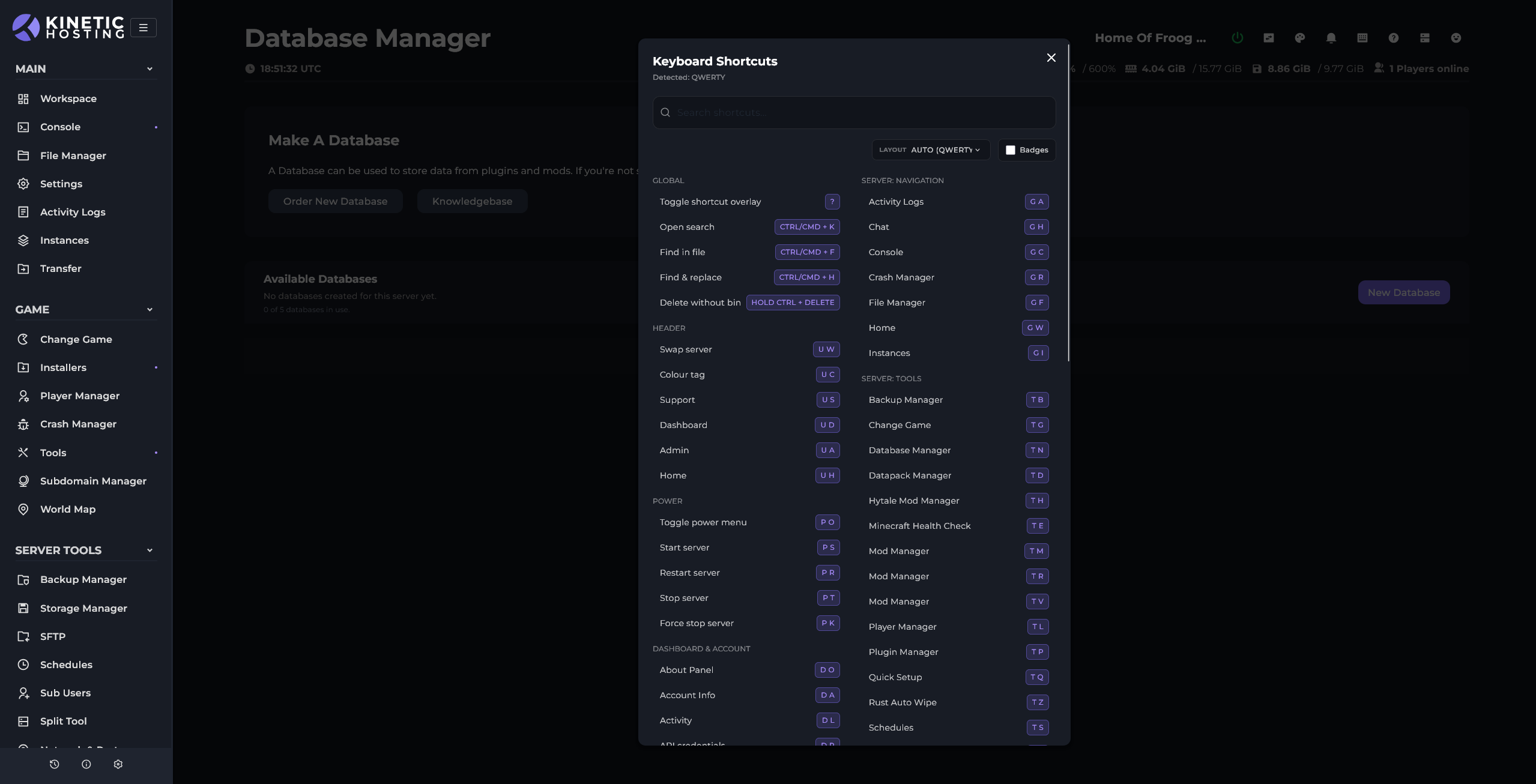This screenshot has width=1536, height=784.
Task: Toggle the Badges checkbox
Action: (1010, 150)
